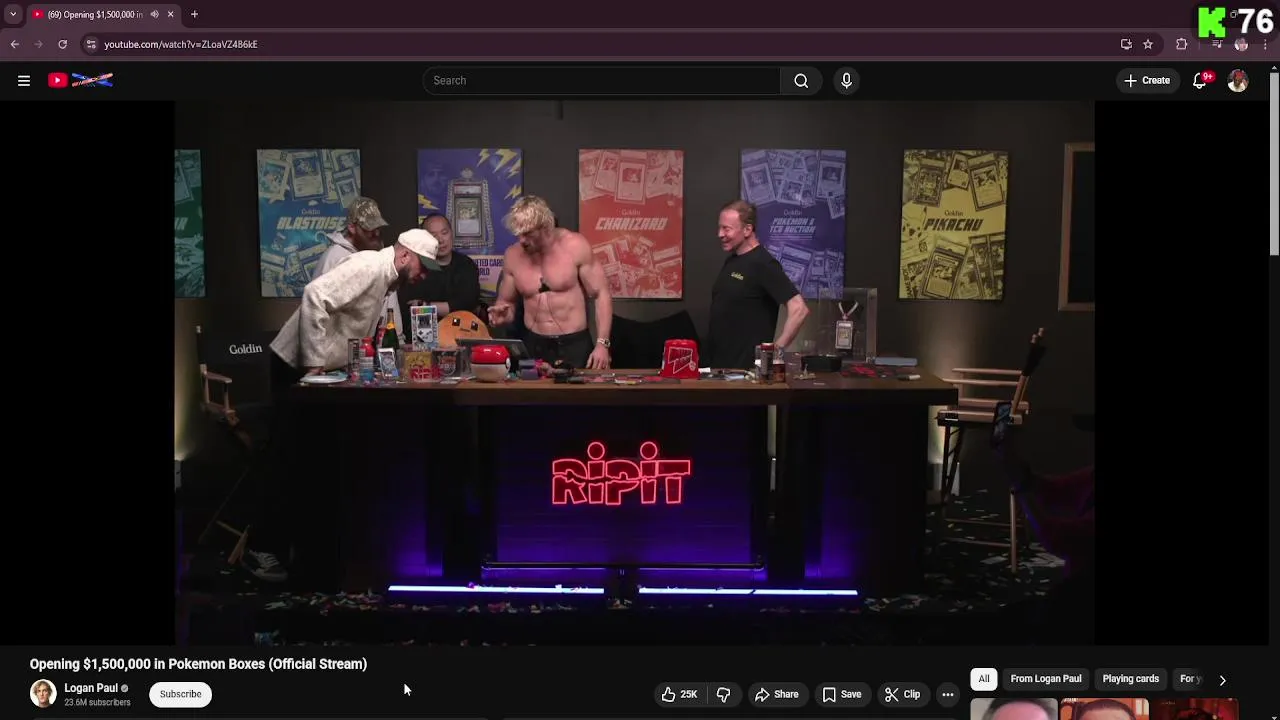Image resolution: width=1280 pixels, height=720 pixels.
Task: Show next chips with right arrow
Action: (1222, 679)
